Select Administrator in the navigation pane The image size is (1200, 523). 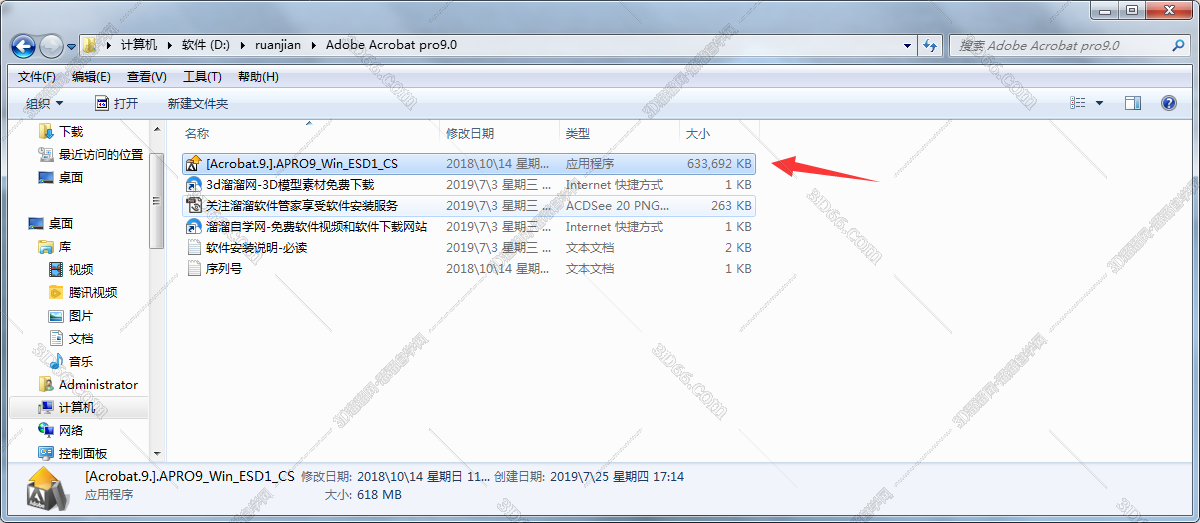98,384
